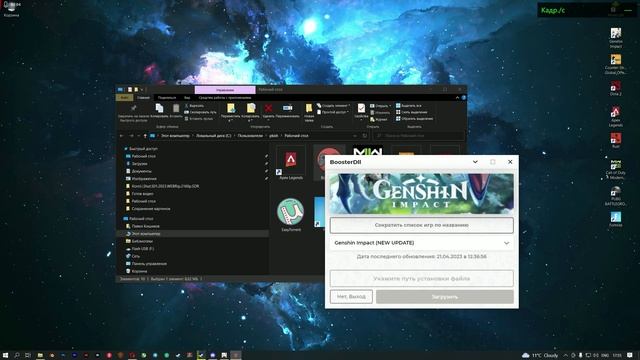The height and width of the screenshot is (360, 640).
Task: Open the address bar history dropdown in Explorer
Action: click(x=355, y=136)
